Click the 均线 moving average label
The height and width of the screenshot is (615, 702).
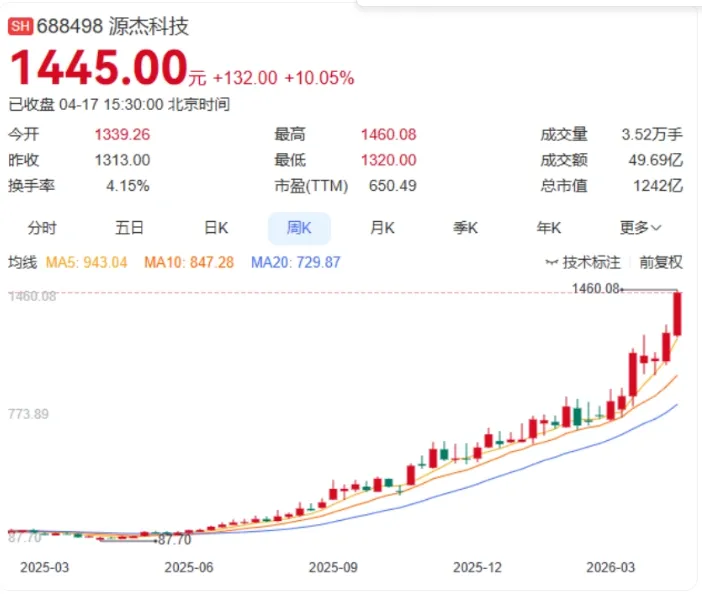(22, 262)
